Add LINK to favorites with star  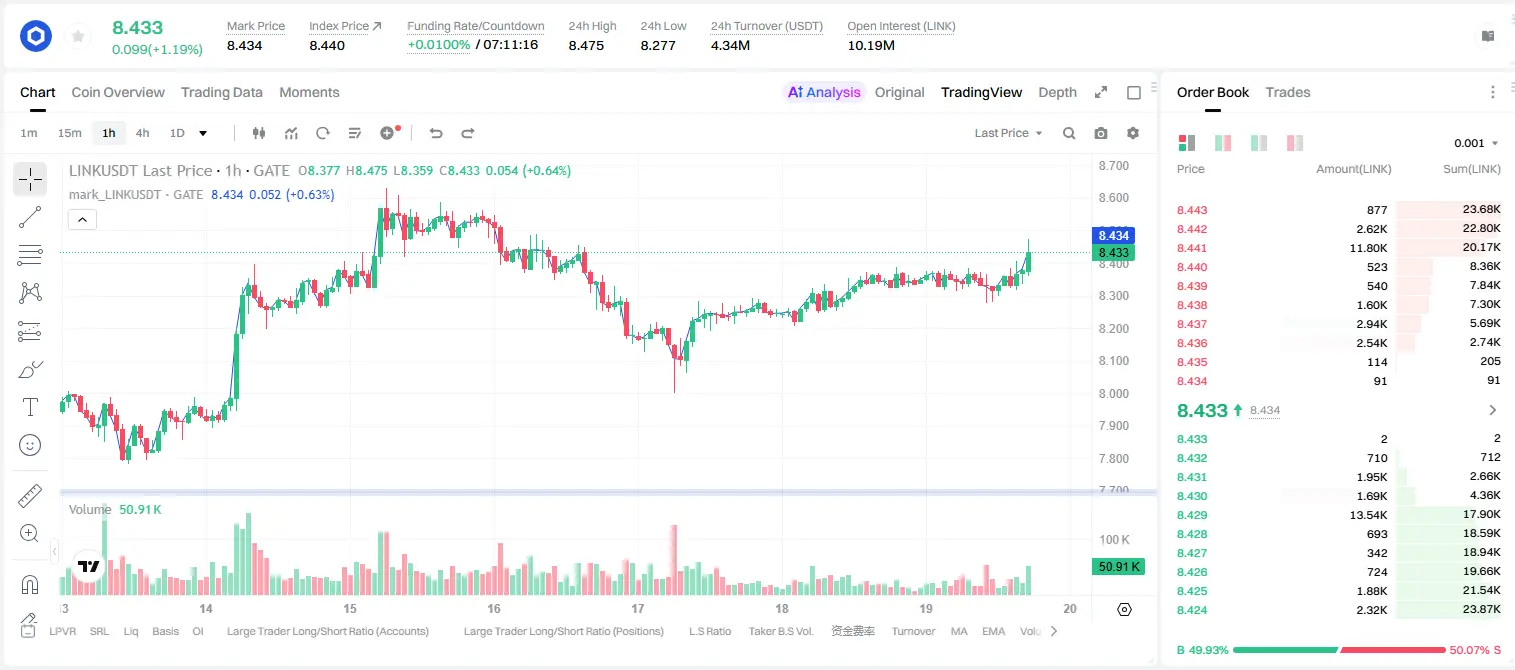[78, 37]
